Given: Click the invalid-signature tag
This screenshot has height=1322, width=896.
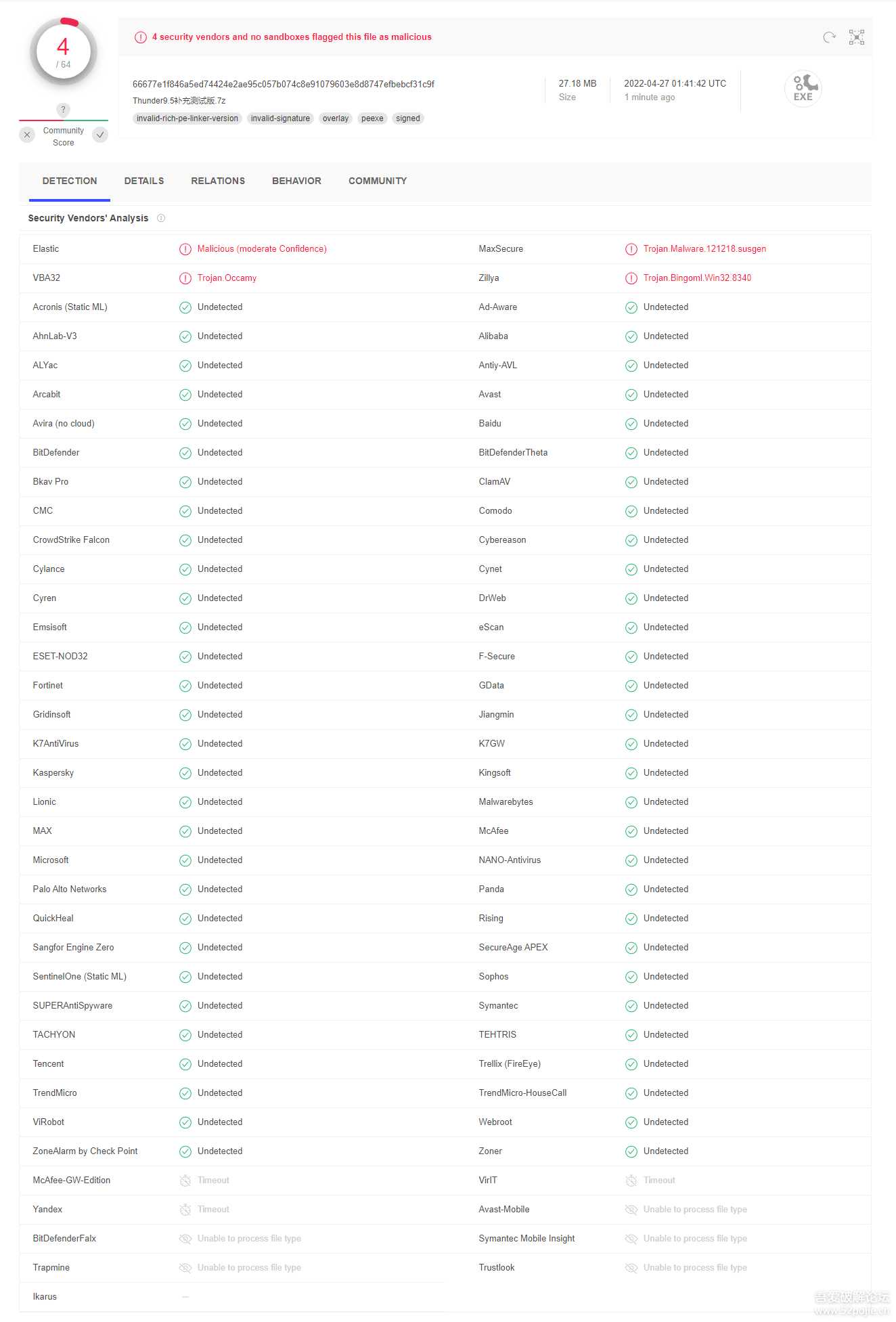Looking at the screenshot, I should point(280,118).
